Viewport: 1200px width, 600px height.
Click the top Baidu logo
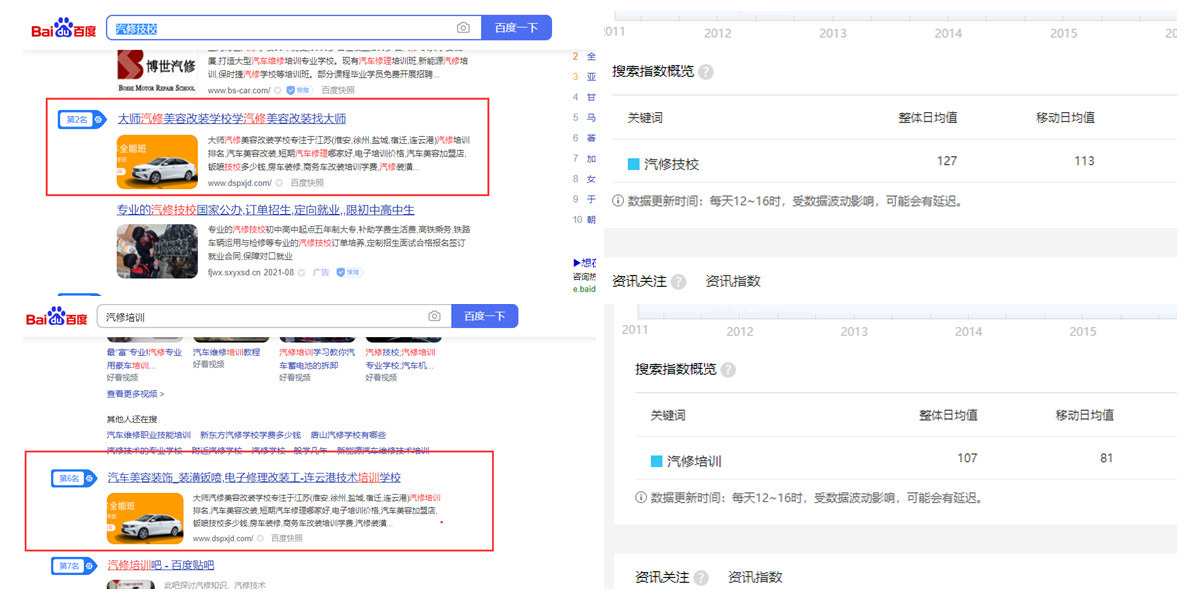click(x=61, y=29)
